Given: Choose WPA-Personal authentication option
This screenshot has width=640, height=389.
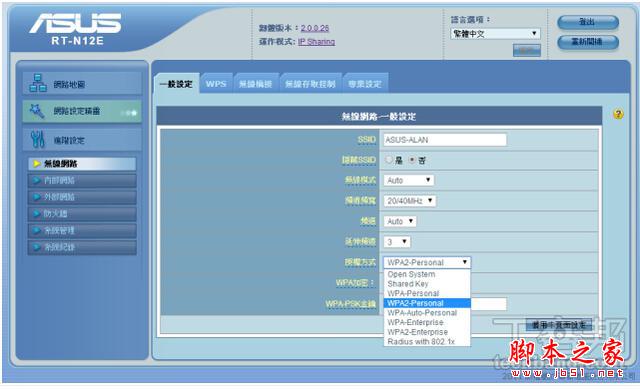Looking at the screenshot, I should 427,293.
